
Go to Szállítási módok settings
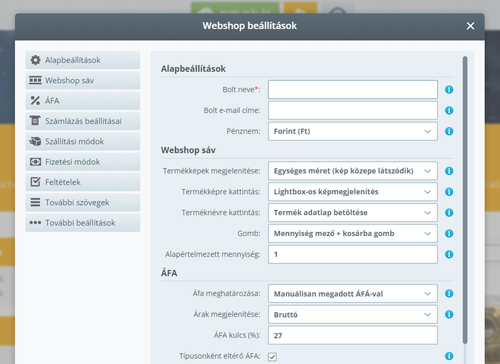click(x=83, y=141)
